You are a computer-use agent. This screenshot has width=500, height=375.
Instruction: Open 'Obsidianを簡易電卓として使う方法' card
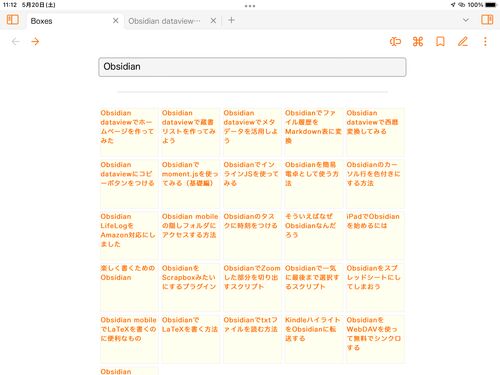tap(313, 184)
